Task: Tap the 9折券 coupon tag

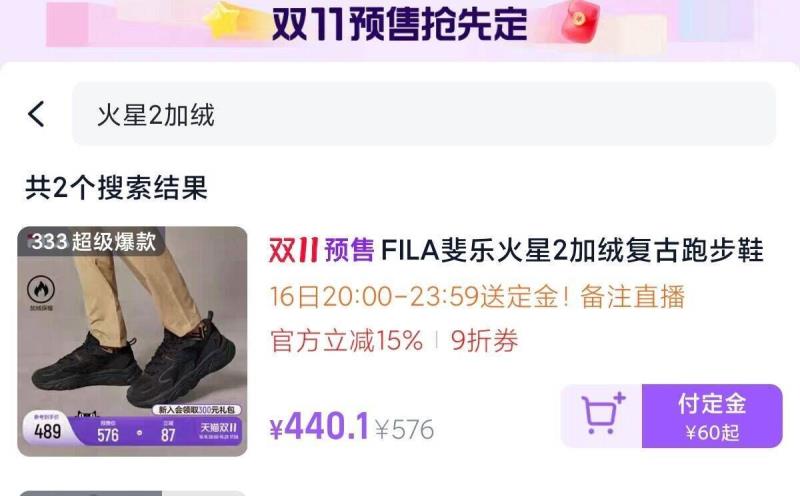Action: click(x=484, y=340)
